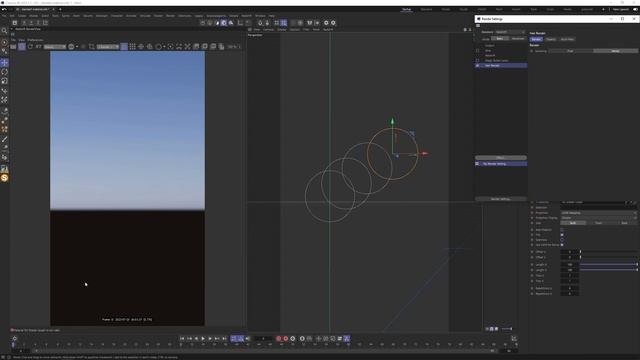Viewport: 640px width, 360px height.
Task: Select Both for the Side option
Action: (573, 223)
